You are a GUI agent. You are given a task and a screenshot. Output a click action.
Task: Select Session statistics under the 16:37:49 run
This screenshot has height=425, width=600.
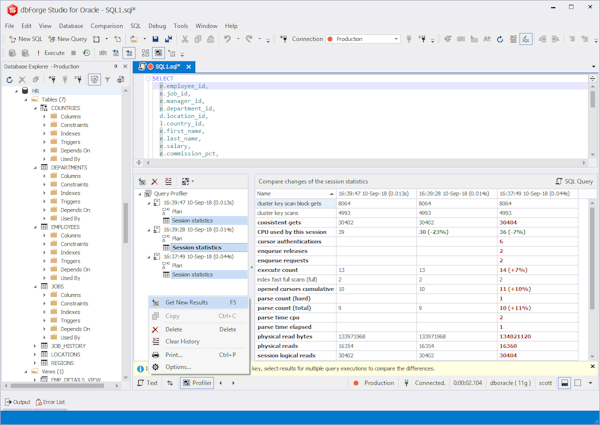pos(192,274)
